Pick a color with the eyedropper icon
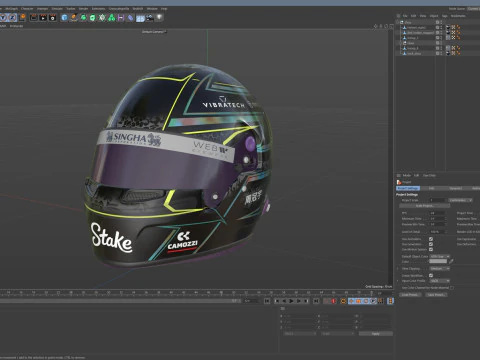This screenshot has width=480, height=360. pyautogui.click(x=451, y=261)
